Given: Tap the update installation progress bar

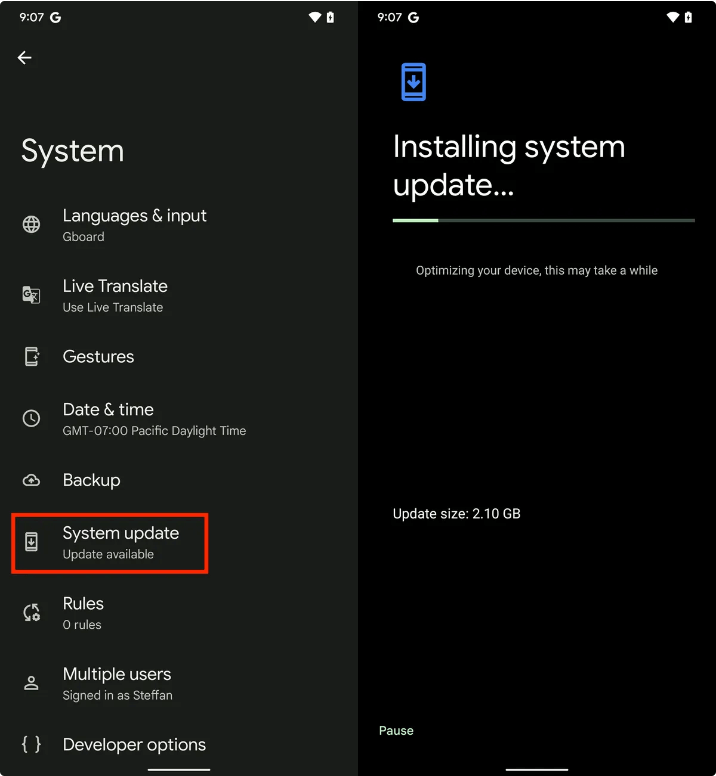Looking at the screenshot, I should point(543,220).
